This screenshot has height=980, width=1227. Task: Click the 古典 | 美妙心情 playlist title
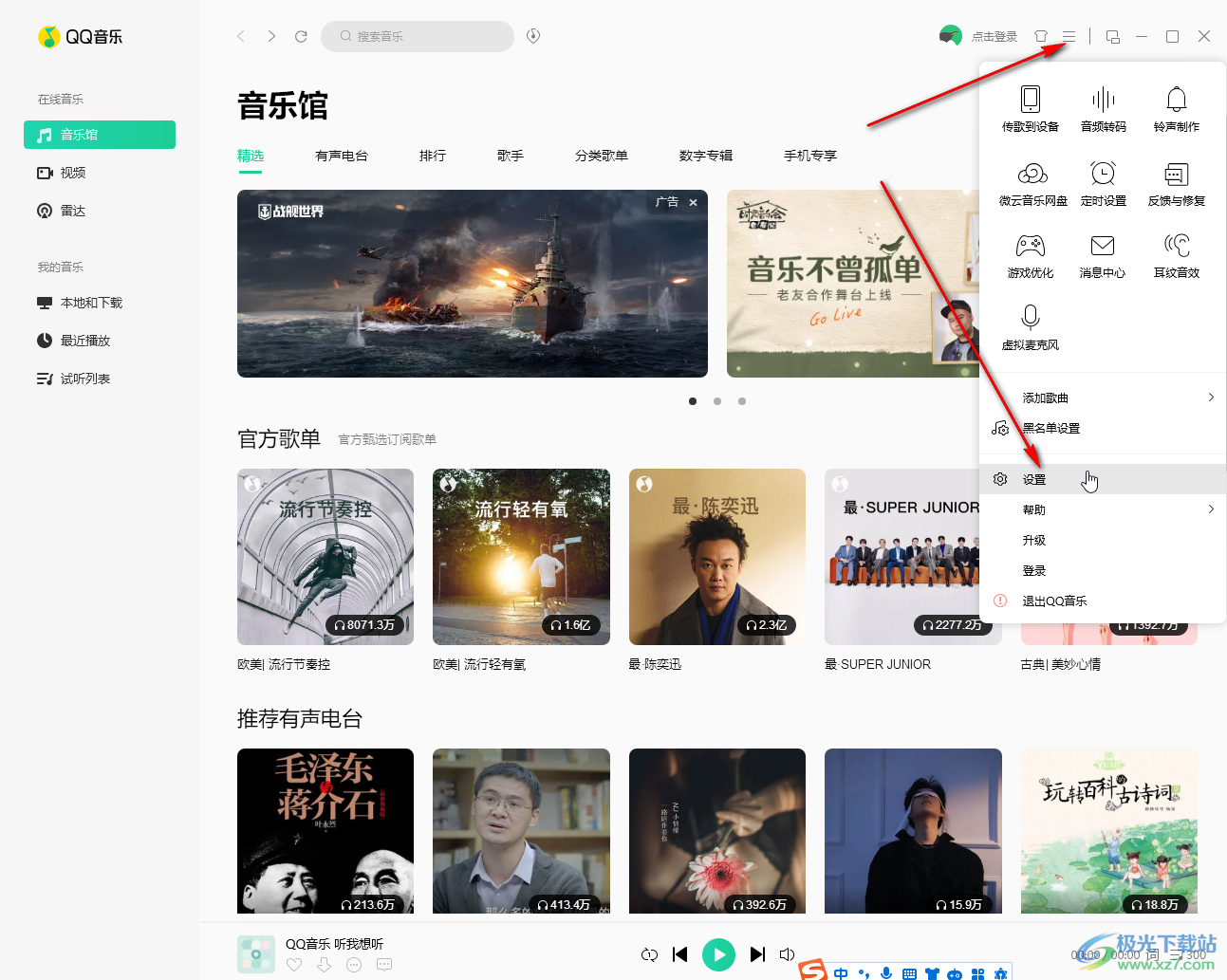coord(1061,664)
